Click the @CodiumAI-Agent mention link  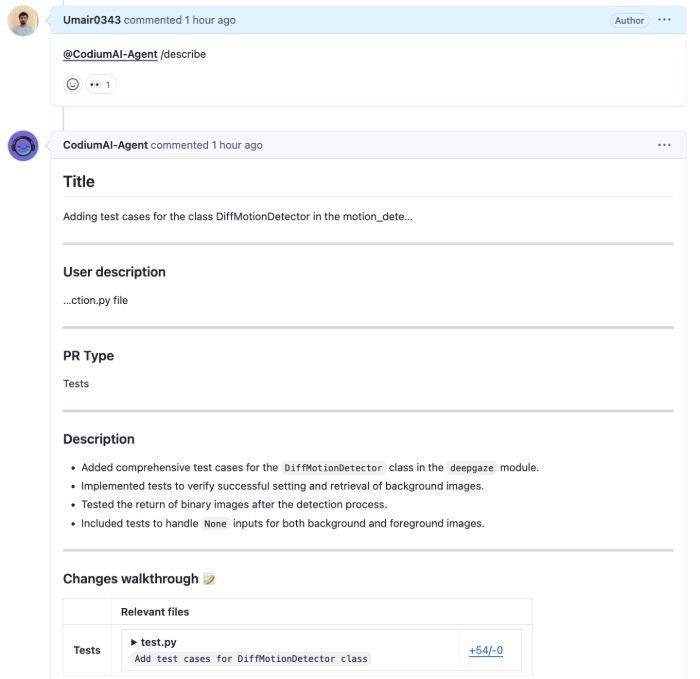click(x=110, y=54)
